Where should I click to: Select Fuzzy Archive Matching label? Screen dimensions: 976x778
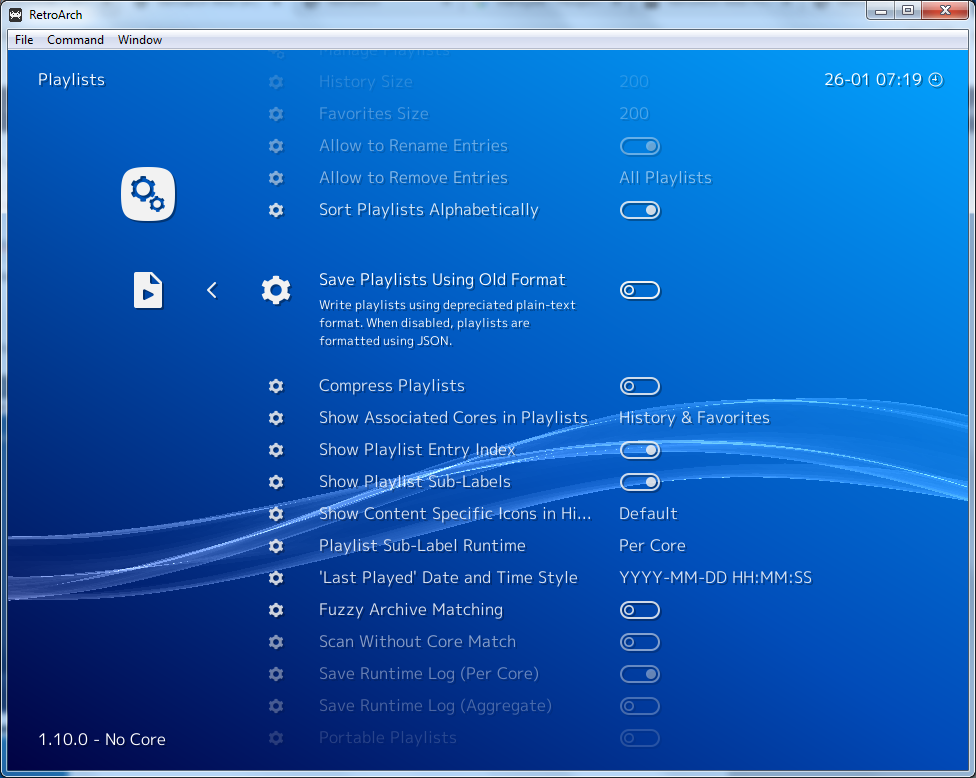pyautogui.click(x=411, y=610)
